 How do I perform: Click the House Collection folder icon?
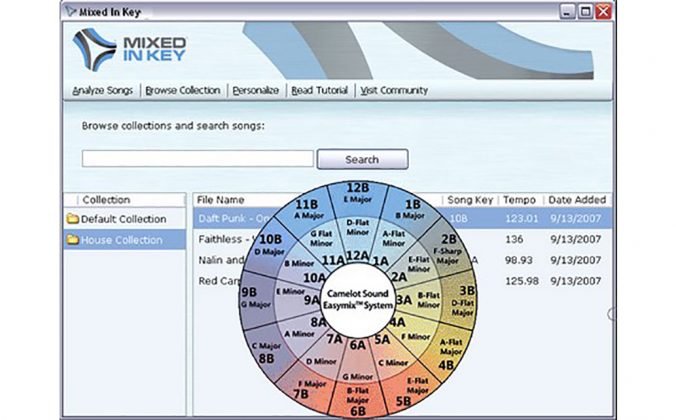click(x=72, y=239)
